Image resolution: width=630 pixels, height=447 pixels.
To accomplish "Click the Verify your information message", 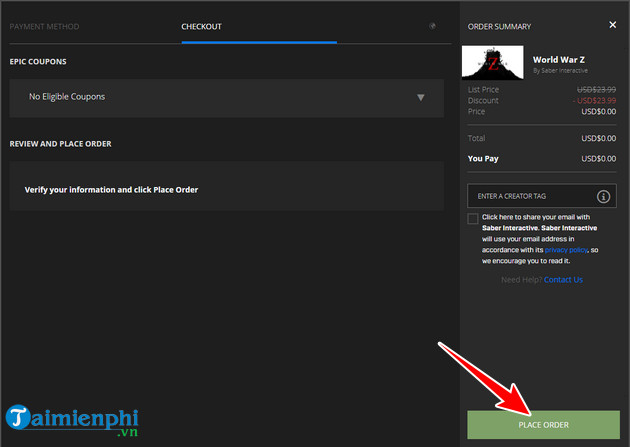I will pos(111,190).
